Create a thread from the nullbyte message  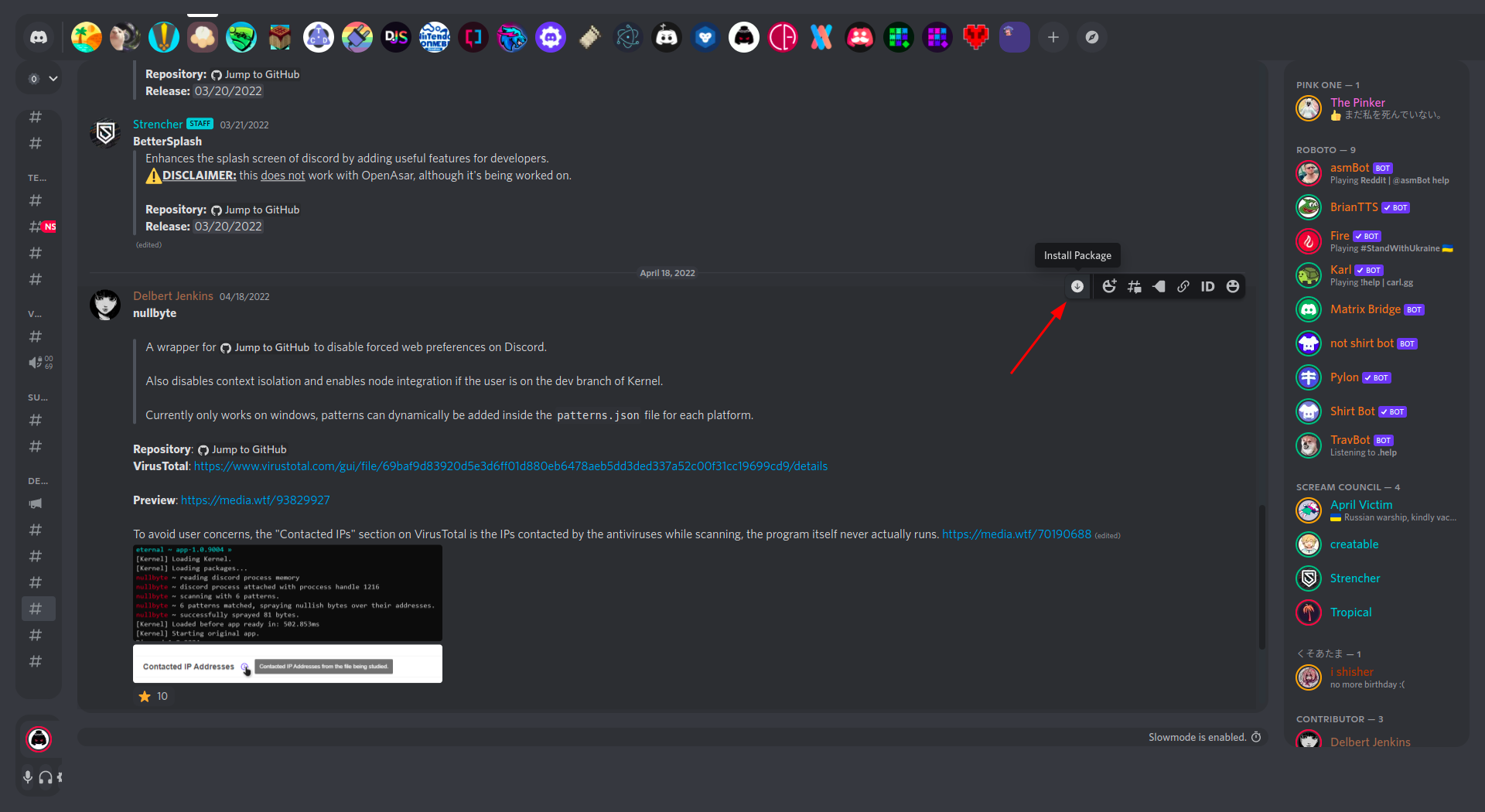point(1134,286)
